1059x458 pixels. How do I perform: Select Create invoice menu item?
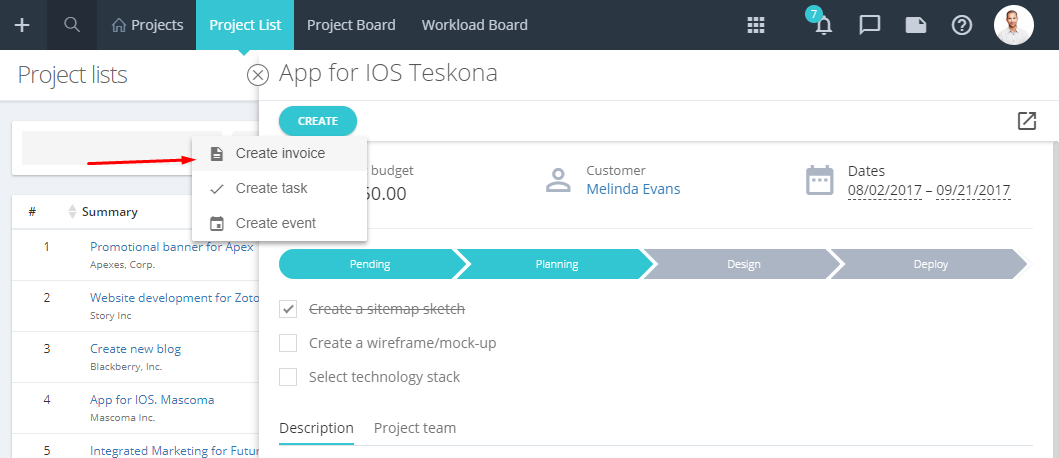pos(280,153)
